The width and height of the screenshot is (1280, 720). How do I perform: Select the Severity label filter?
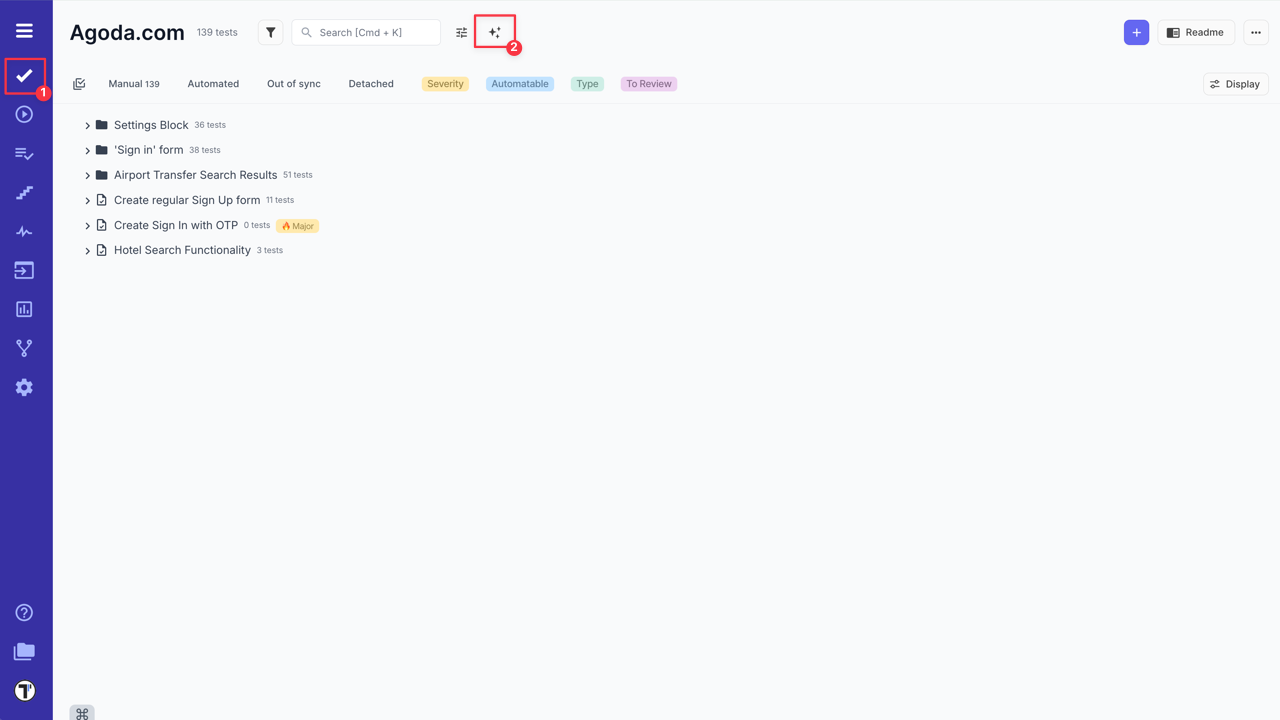click(445, 84)
